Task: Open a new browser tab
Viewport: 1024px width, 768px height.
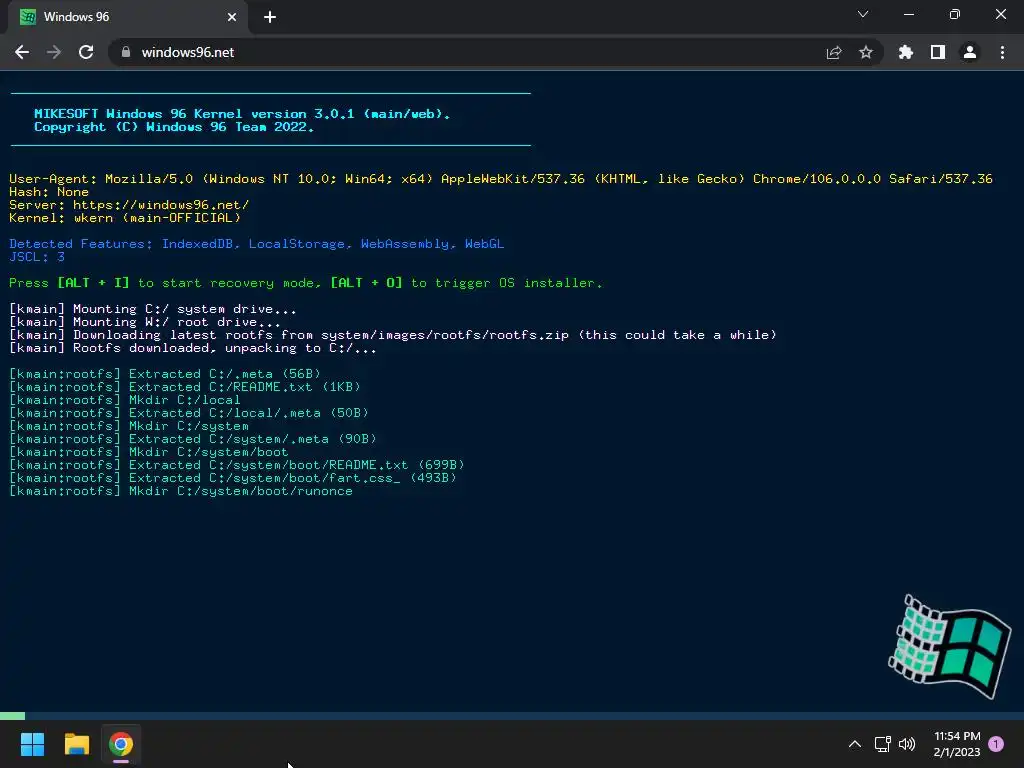Action: point(270,17)
